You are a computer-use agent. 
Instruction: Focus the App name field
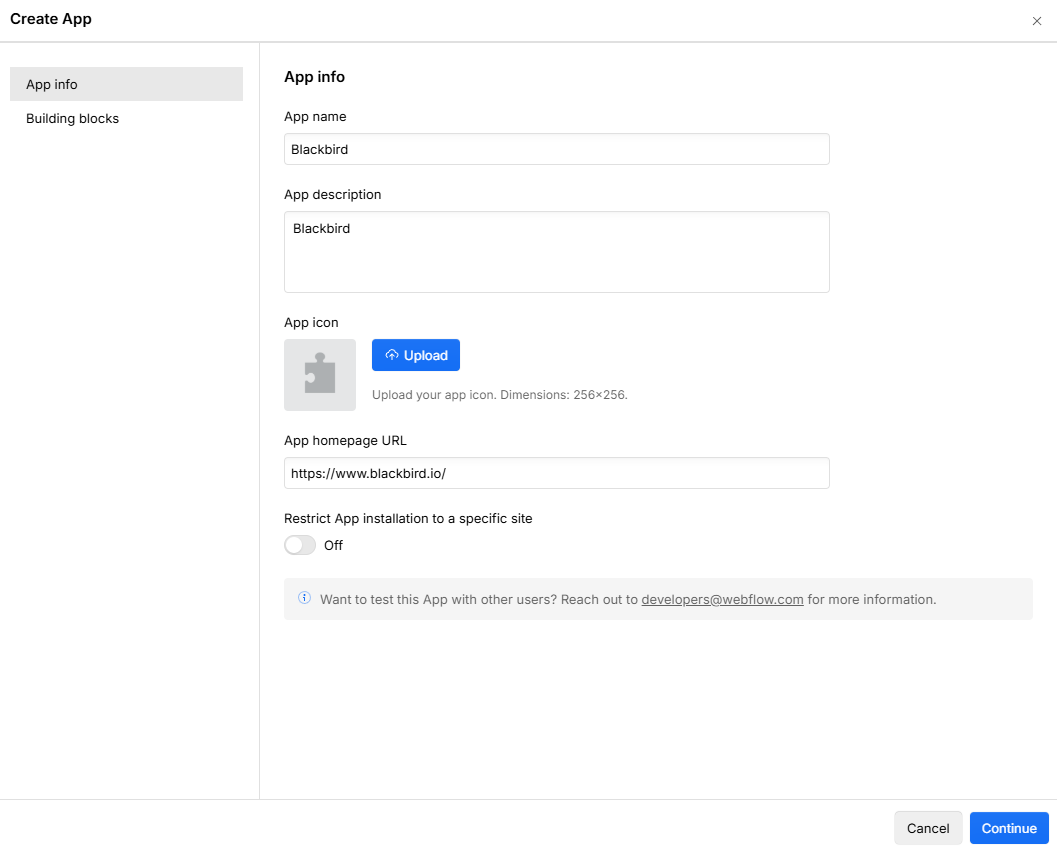(x=556, y=149)
